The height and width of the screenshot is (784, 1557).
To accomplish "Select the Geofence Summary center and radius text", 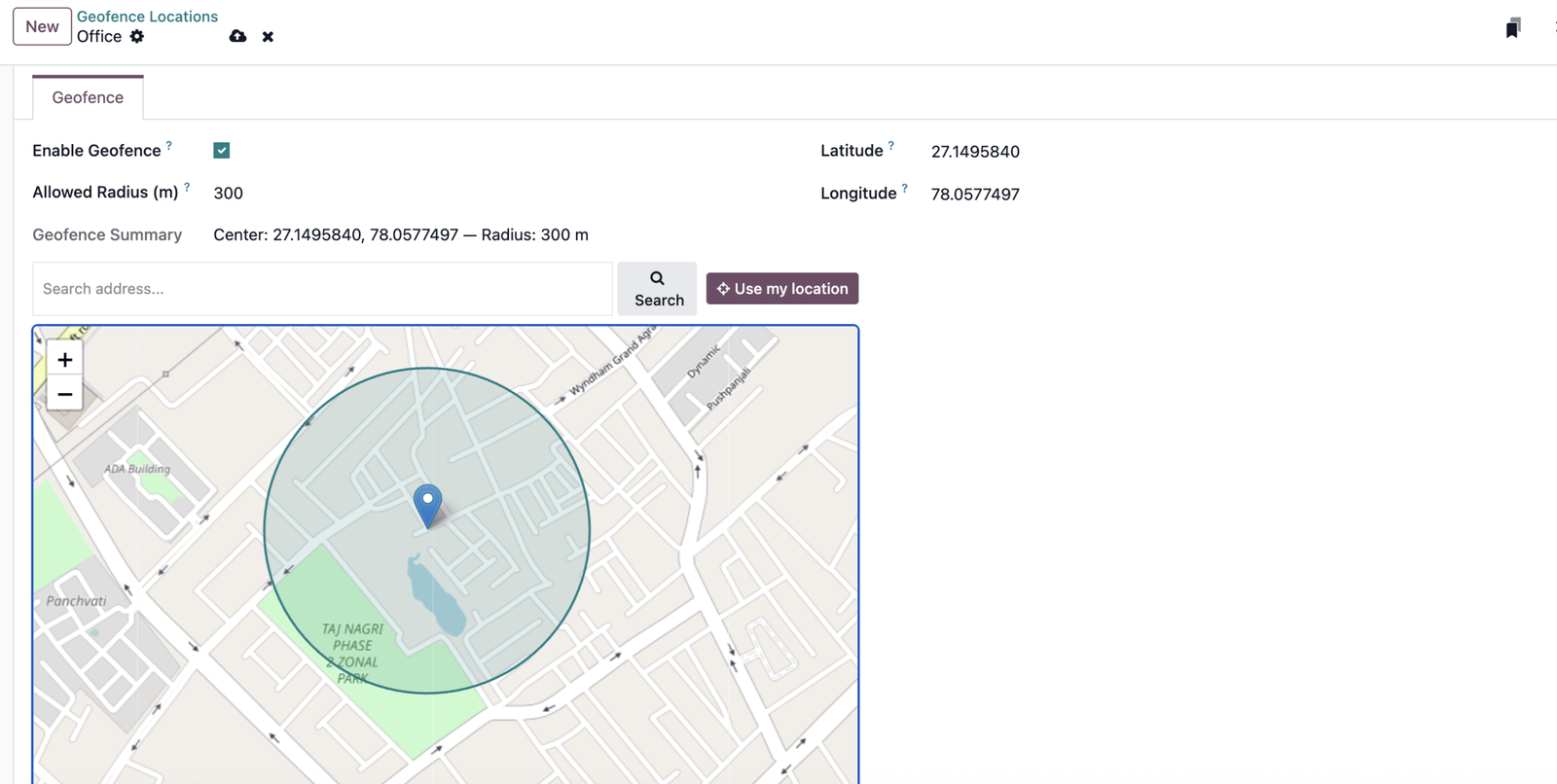I will pos(401,234).
